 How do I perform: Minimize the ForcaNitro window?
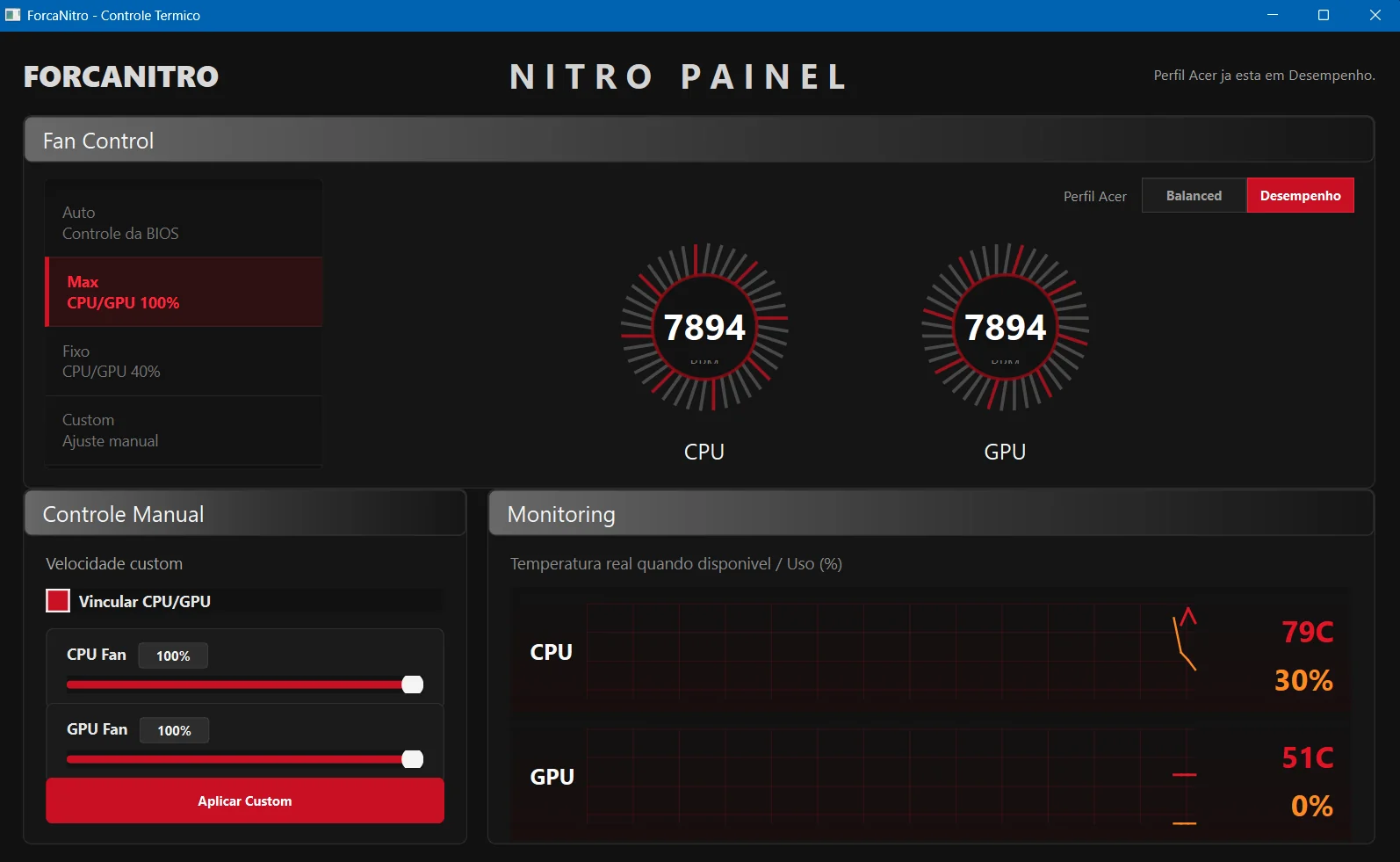[x=1273, y=15]
